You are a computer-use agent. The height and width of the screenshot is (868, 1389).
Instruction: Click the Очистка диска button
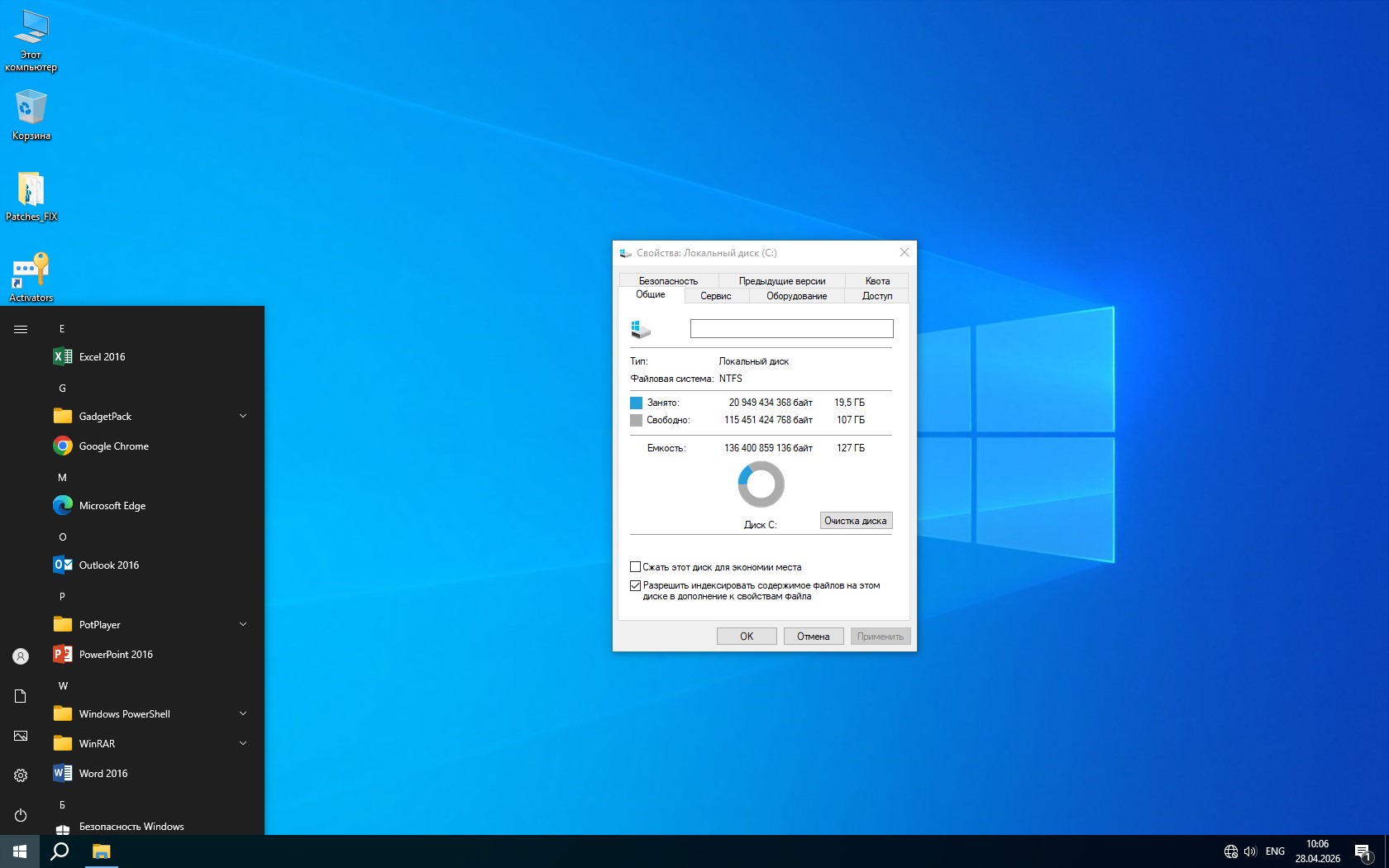855,521
